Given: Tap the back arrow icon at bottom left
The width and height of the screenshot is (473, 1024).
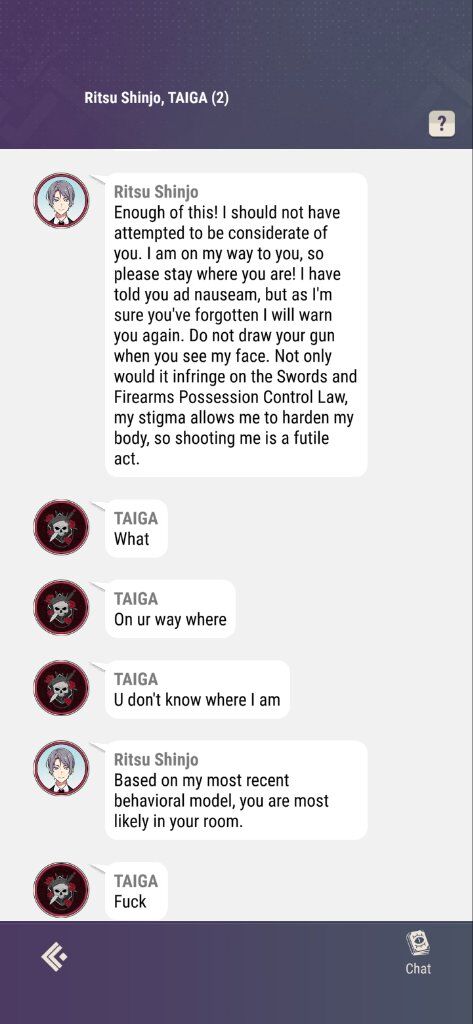Looking at the screenshot, I should [54, 957].
